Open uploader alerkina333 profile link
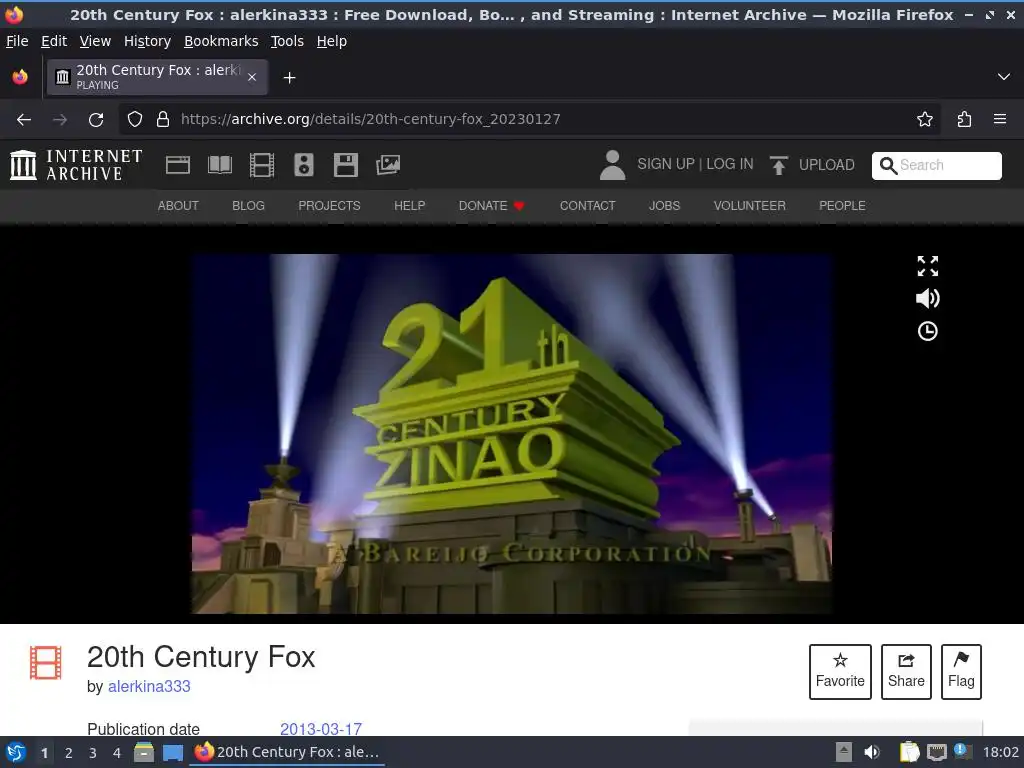Image resolution: width=1024 pixels, height=768 pixels. [149, 686]
